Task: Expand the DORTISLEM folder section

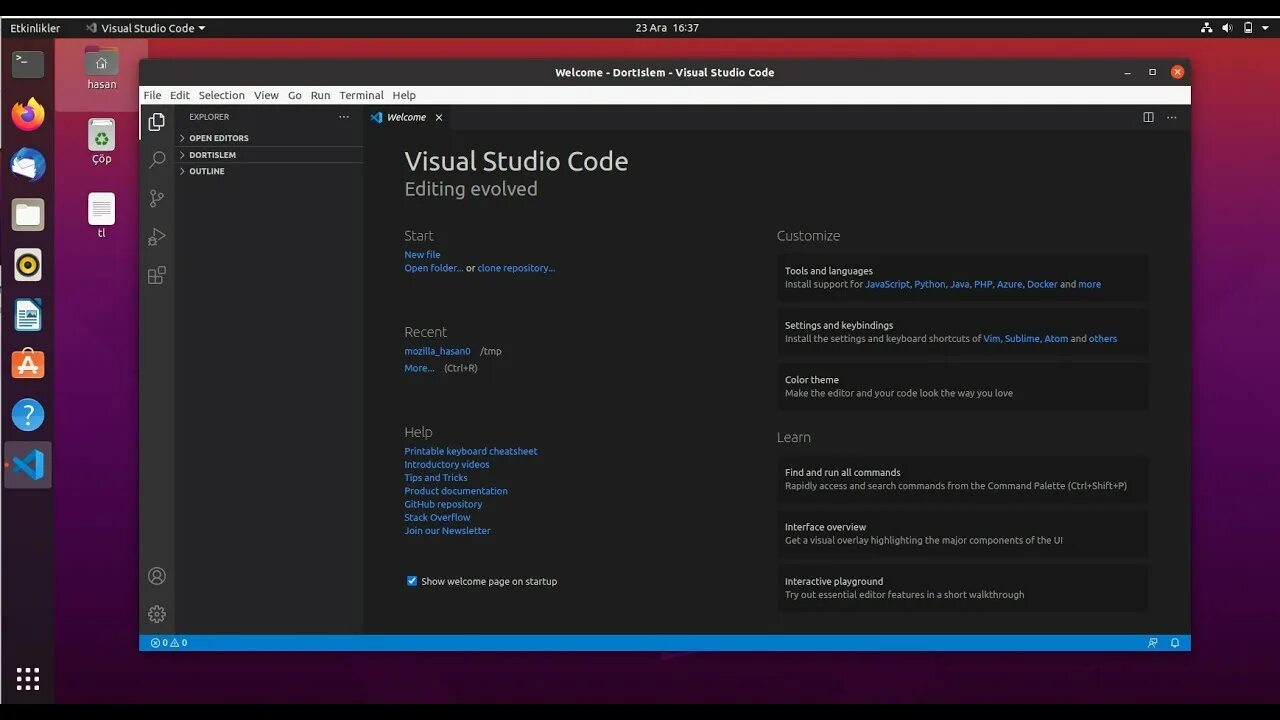Action: pos(270,155)
